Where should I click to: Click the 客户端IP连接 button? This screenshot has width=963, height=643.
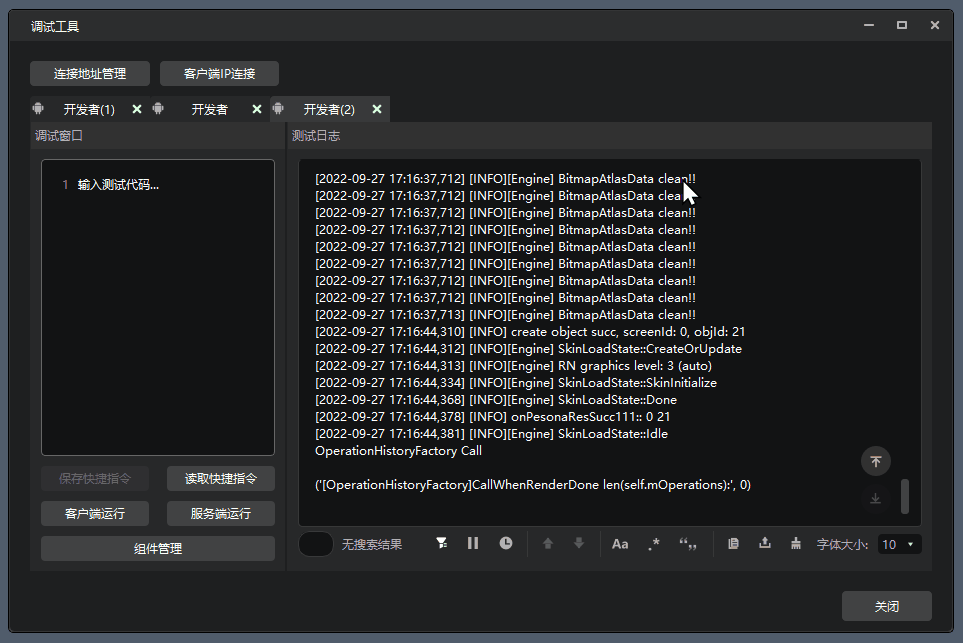pyautogui.click(x=219, y=73)
